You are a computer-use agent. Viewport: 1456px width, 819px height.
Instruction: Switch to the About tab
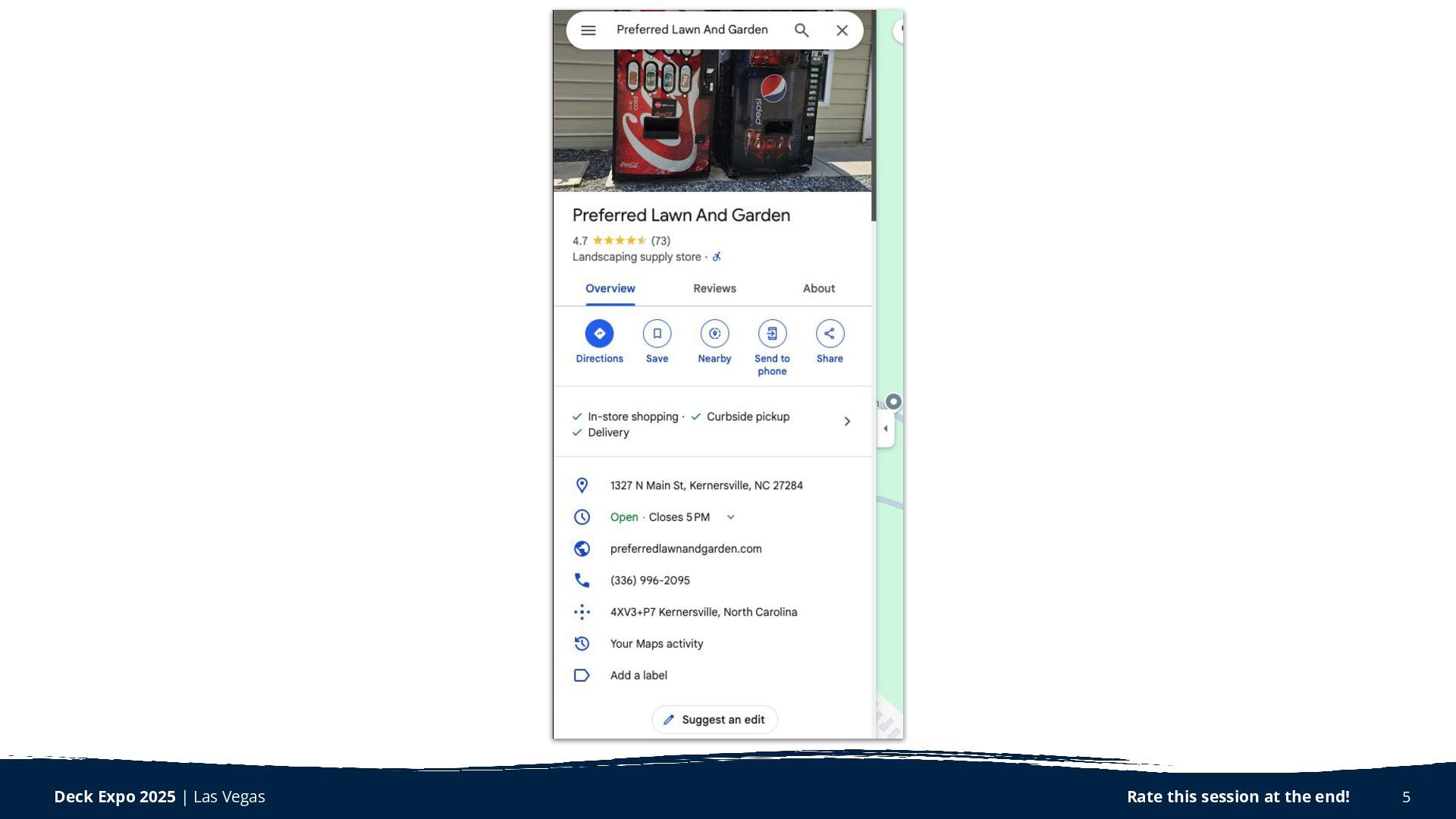click(818, 289)
